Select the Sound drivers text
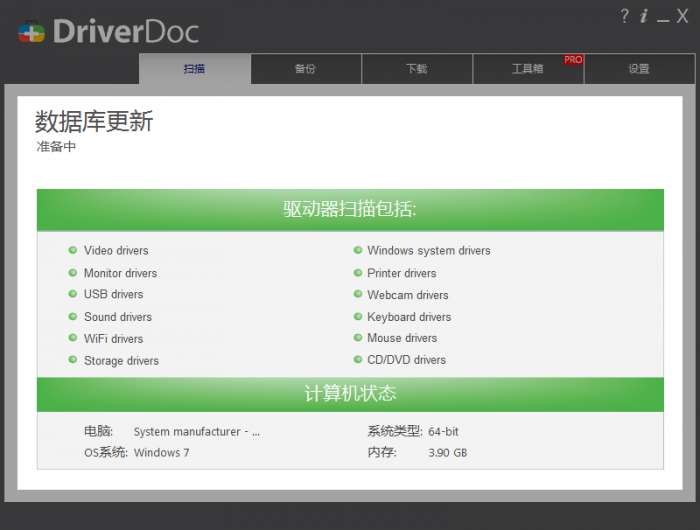 tap(118, 317)
